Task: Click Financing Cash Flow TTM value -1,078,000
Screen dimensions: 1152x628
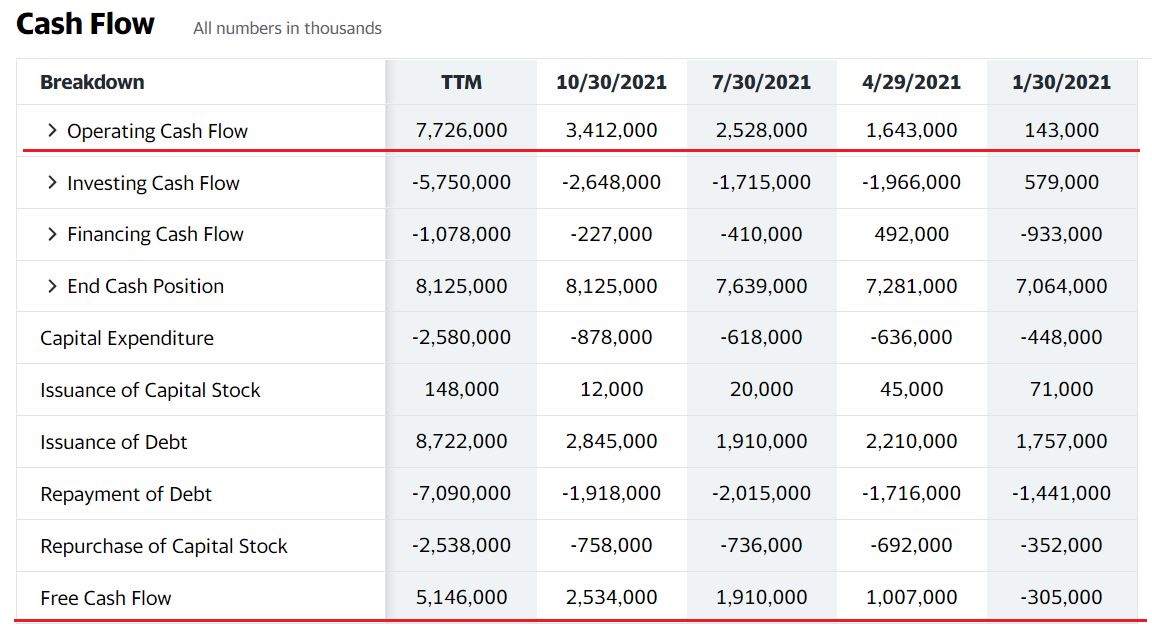Action: pyautogui.click(x=461, y=234)
